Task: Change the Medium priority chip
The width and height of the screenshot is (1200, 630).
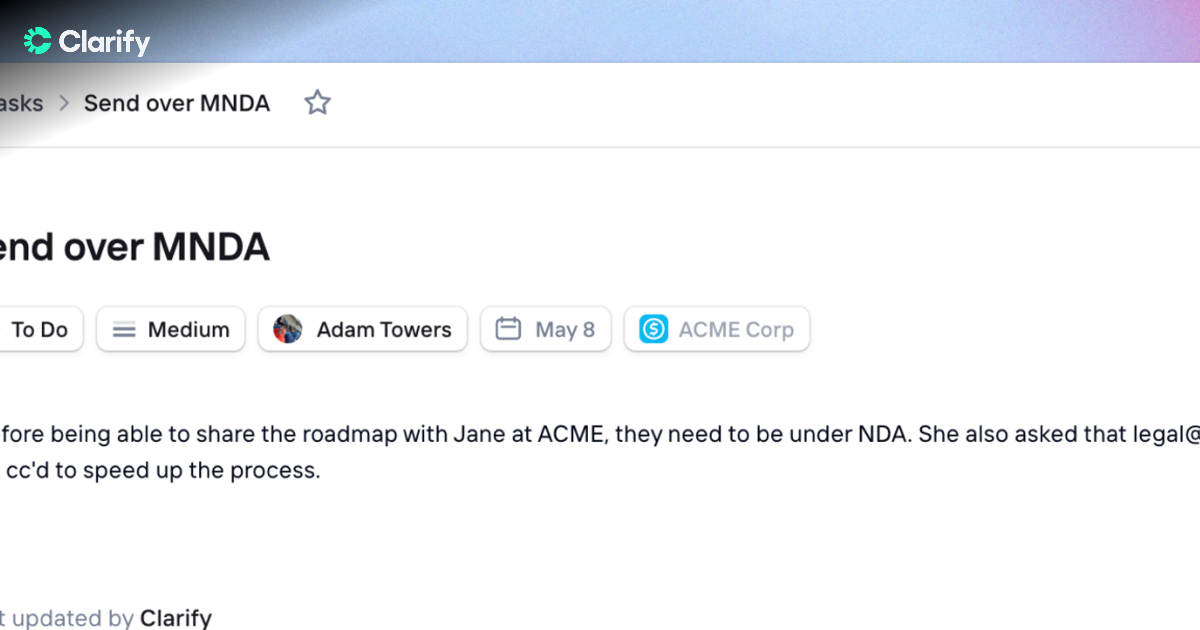Action: coord(171,329)
